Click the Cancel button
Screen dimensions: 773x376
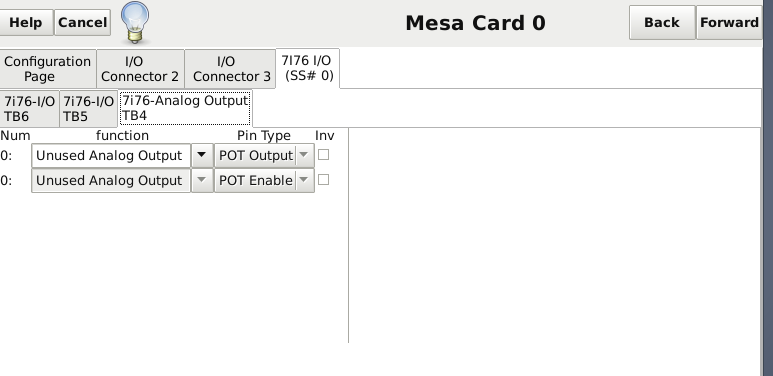82,23
